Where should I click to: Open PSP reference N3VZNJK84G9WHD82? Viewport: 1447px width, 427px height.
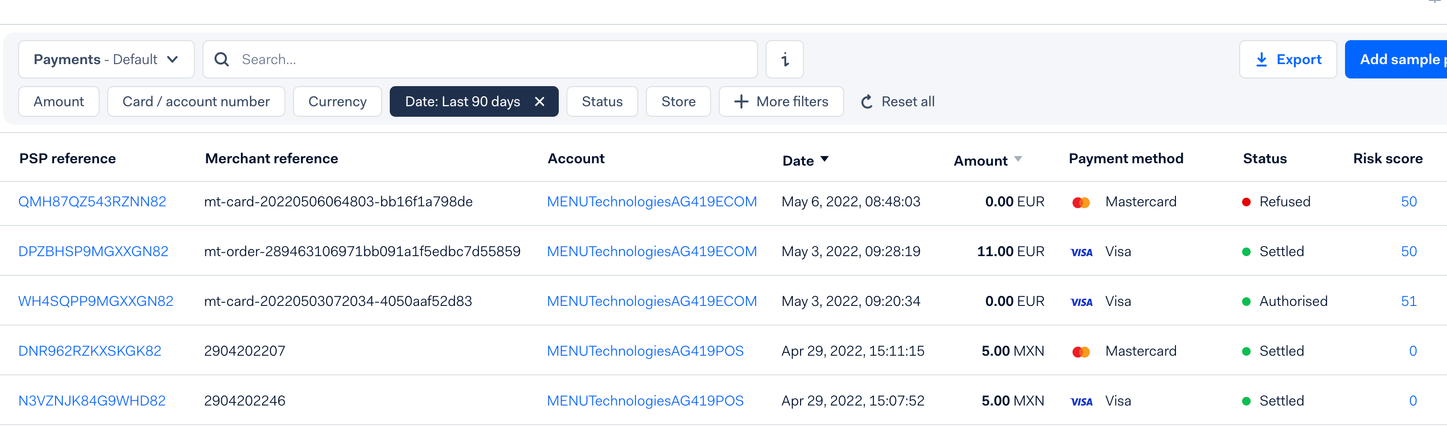(x=92, y=401)
